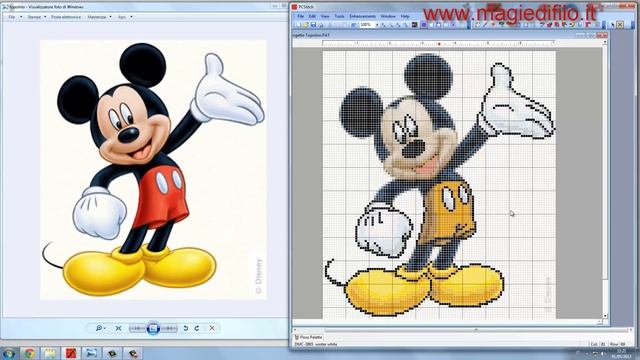Click the blue square view icon in toolbar
640x360 pixels.
pyautogui.click(x=423, y=25)
